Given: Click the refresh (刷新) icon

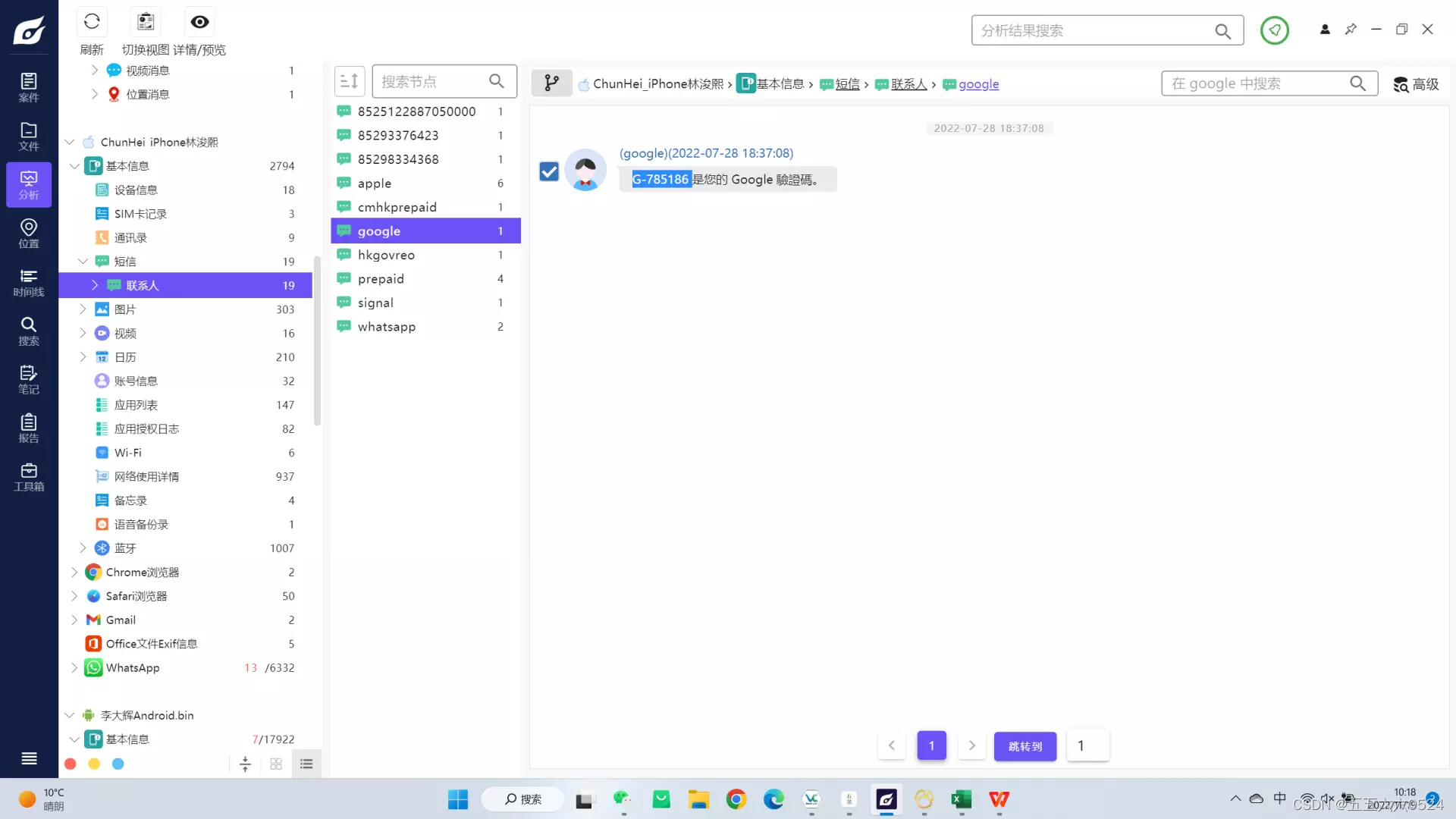Looking at the screenshot, I should point(92,22).
